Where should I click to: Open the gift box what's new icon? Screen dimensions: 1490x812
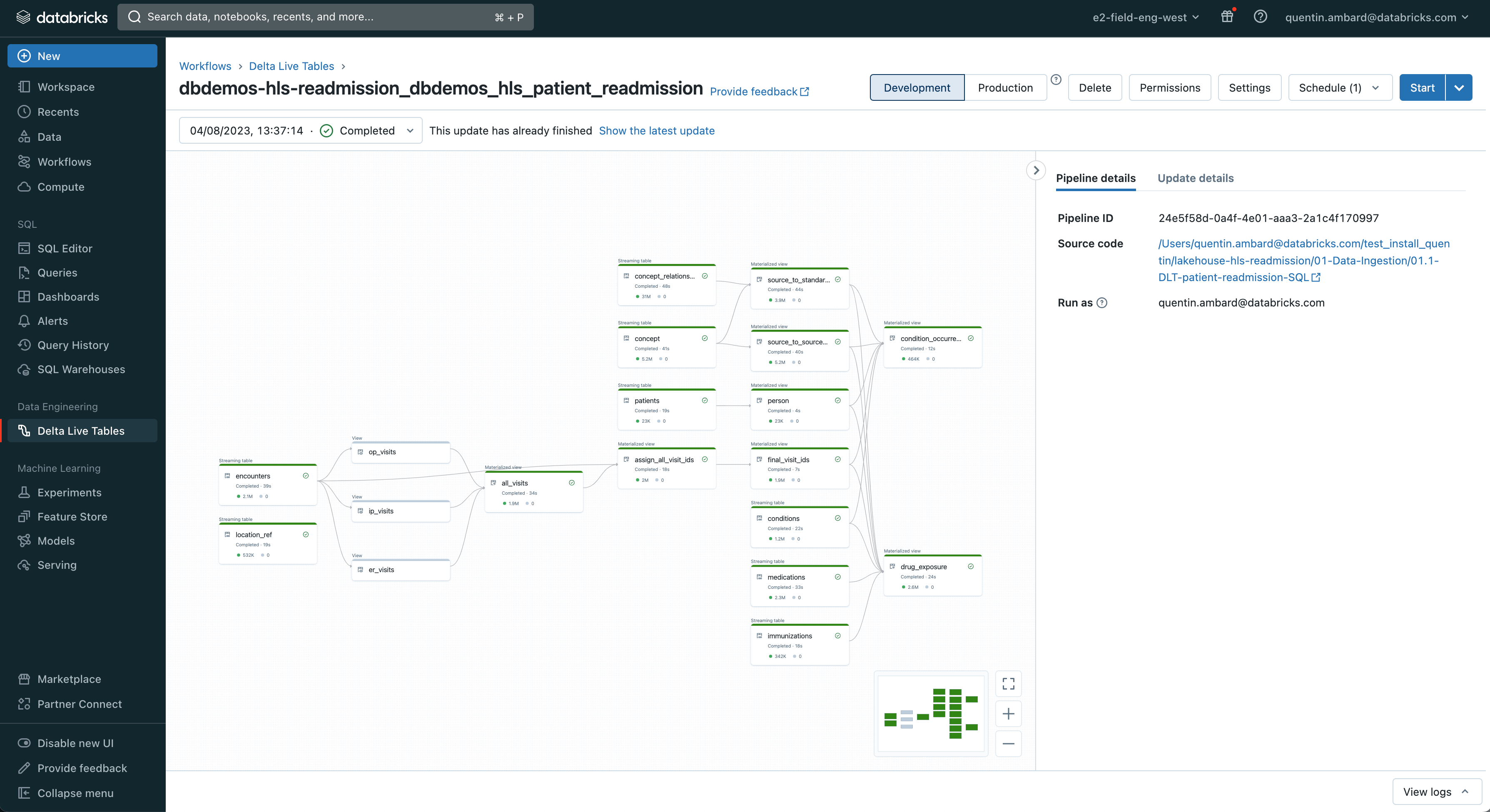[x=1227, y=17]
